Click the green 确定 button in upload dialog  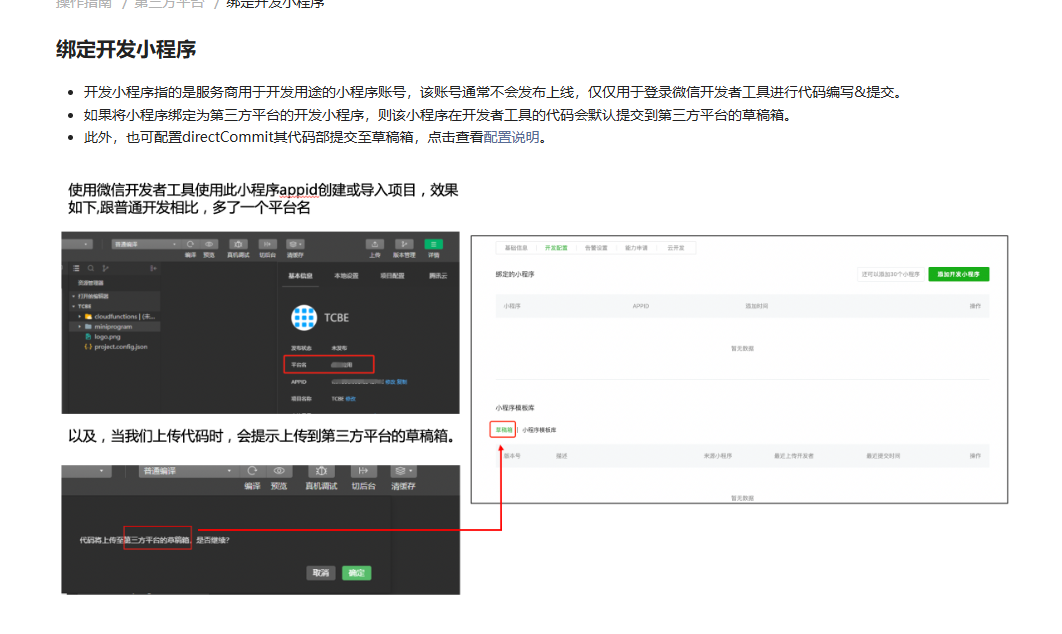[x=356, y=573]
